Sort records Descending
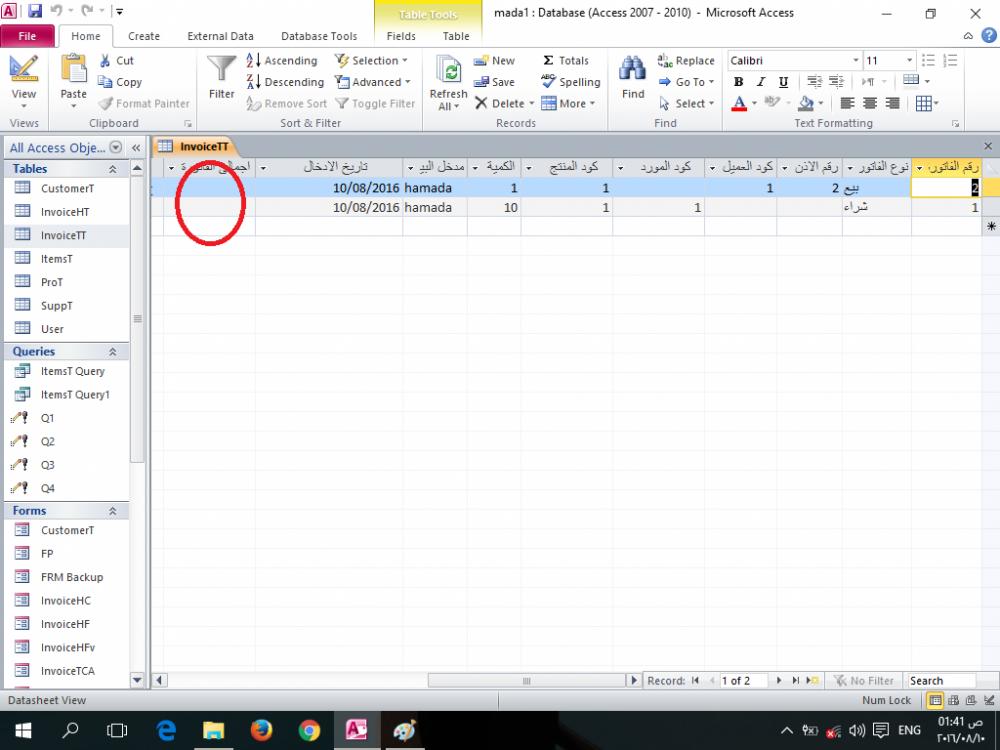Viewport: 1000px width, 750px height. pos(285,82)
